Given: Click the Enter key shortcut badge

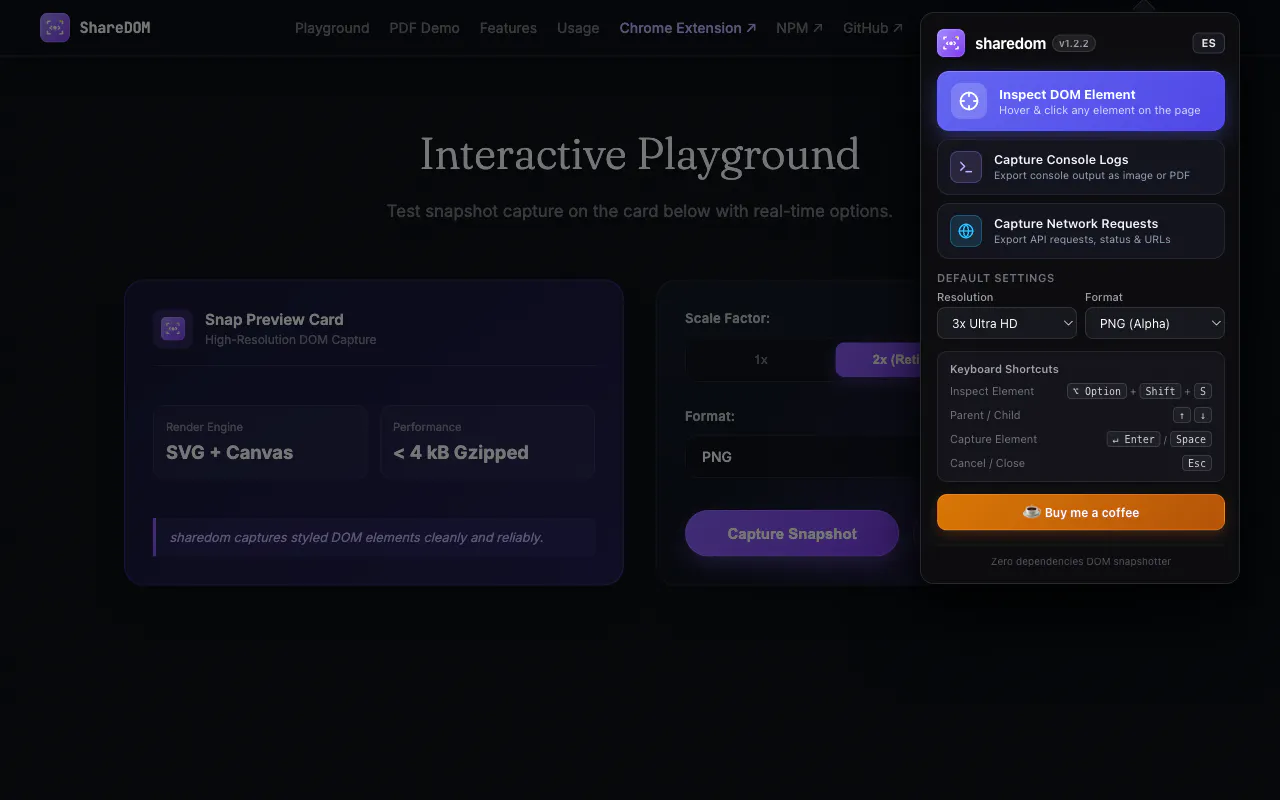Looking at the screenshot, I should (1134, 439).
